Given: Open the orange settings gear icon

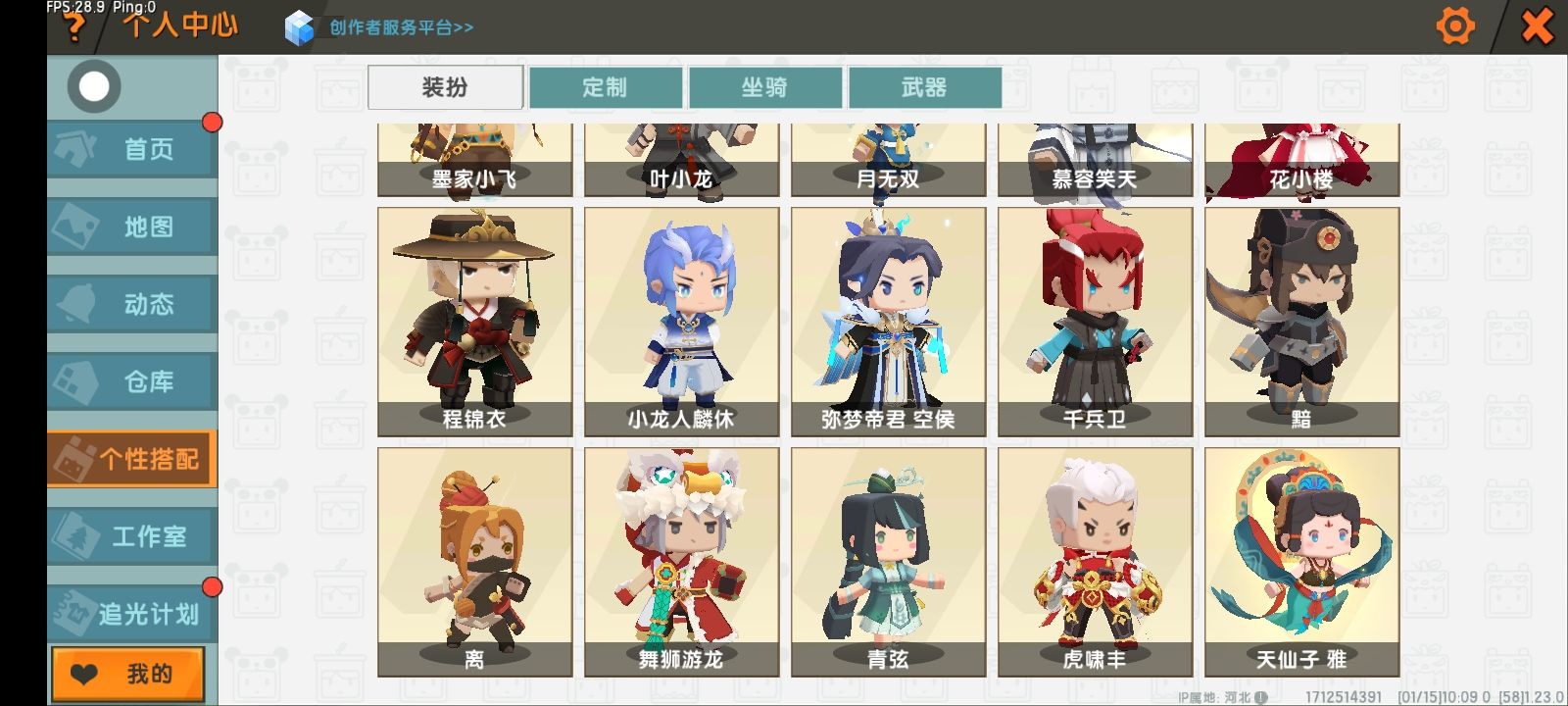Looking at the screenshot, I should point(1455,25).
